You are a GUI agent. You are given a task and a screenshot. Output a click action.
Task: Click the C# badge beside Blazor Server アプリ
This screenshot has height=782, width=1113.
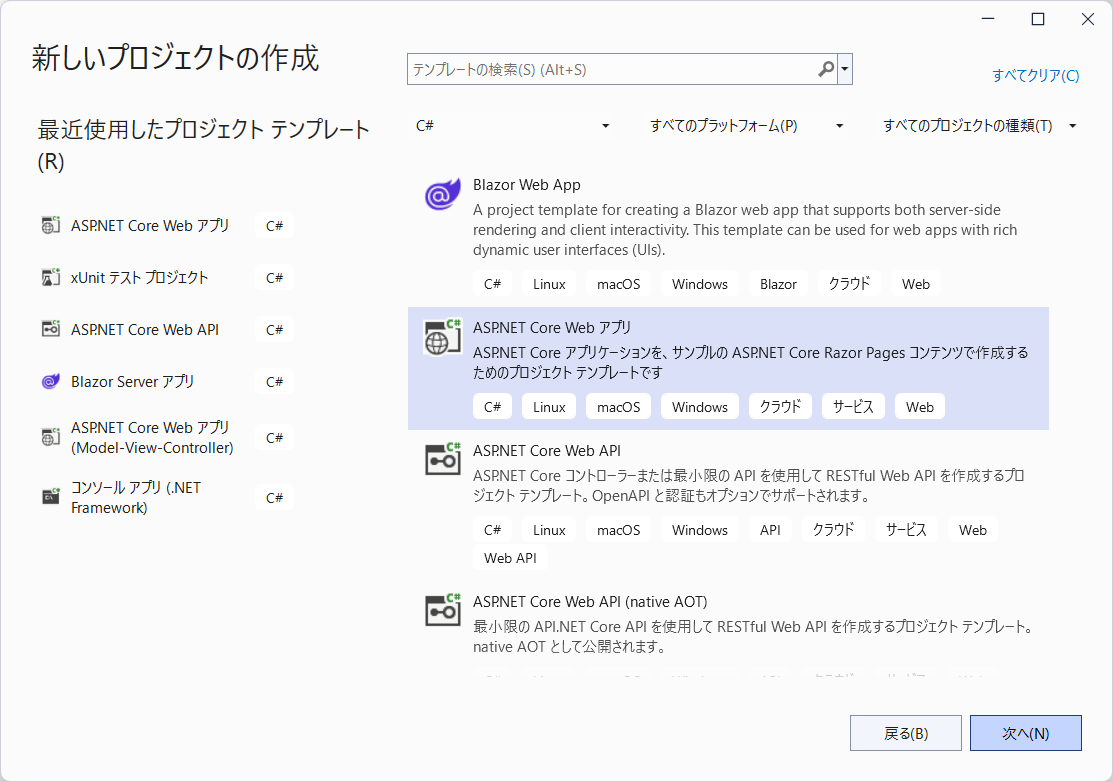pos(275,382)
